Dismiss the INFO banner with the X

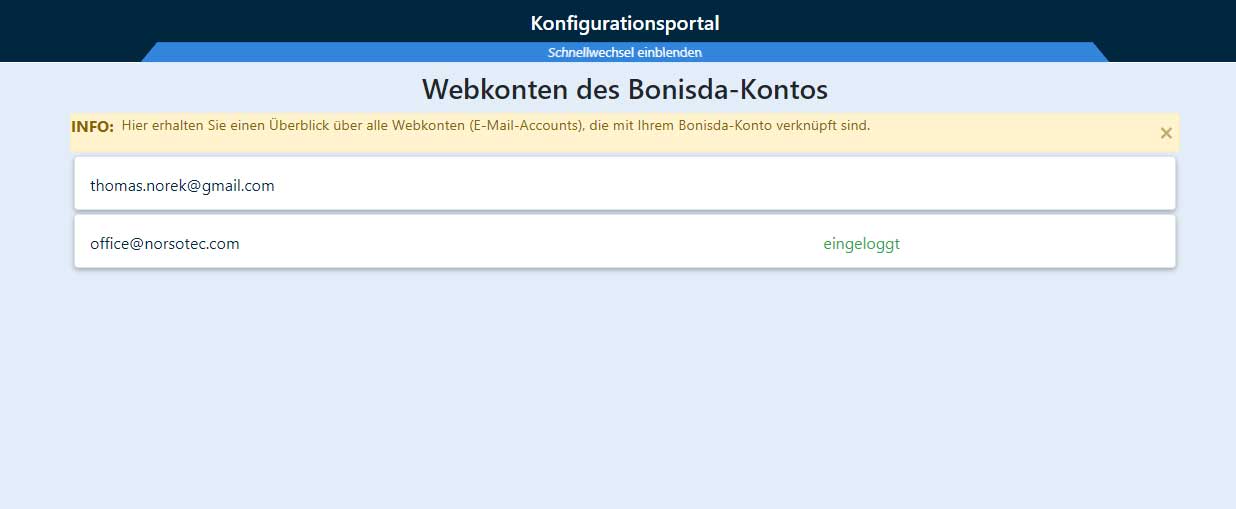tap(1165, 133)
